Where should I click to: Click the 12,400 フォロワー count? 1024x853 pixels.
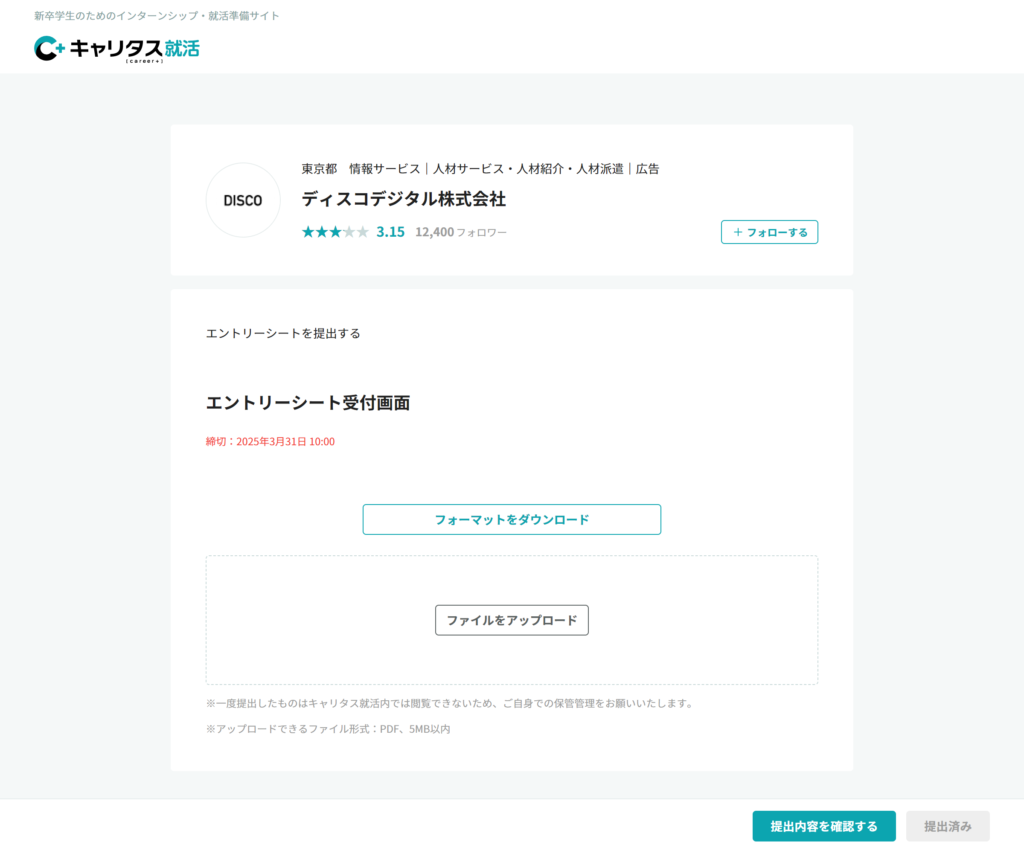[x=461, y=232]
